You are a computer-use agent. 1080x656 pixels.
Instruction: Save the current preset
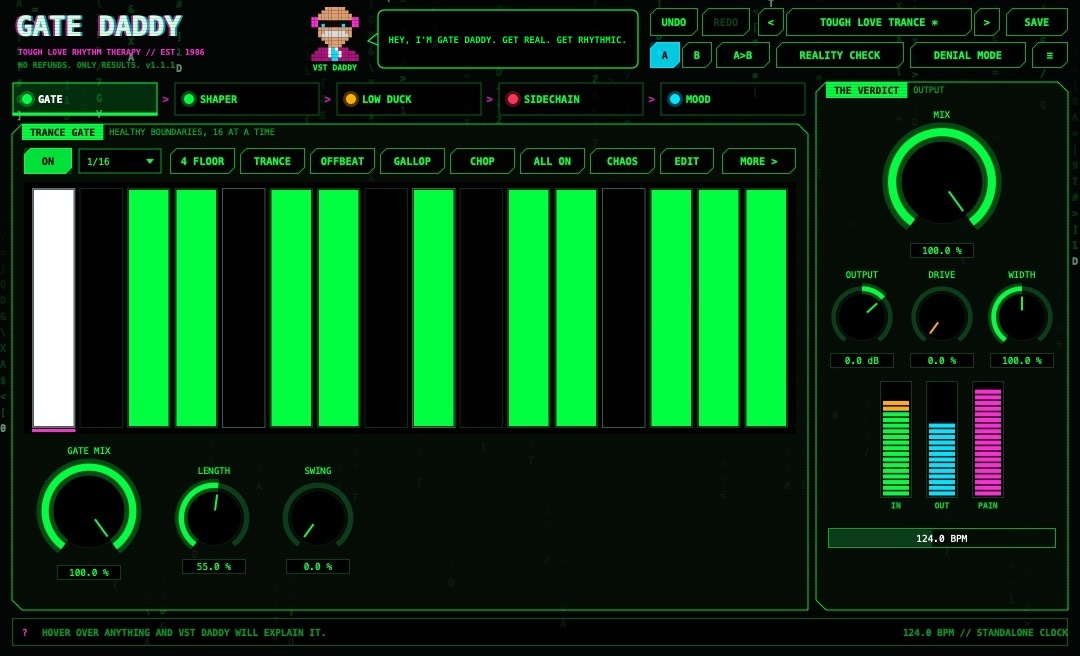pyautogui.click(x=1037, y=22)
